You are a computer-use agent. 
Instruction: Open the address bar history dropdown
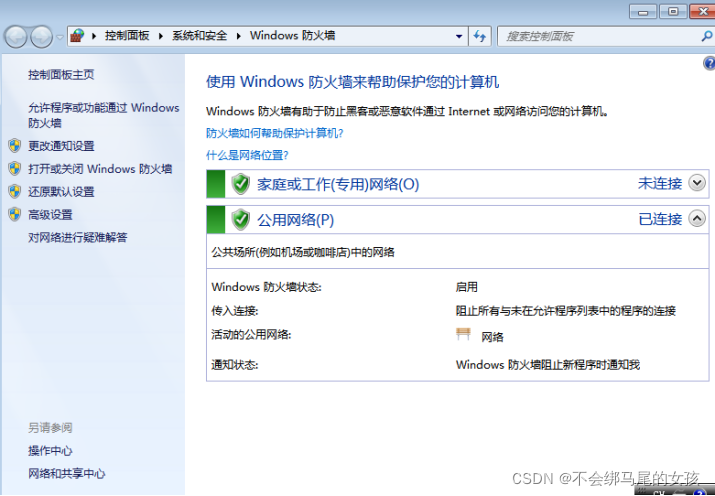coord(459,36)
